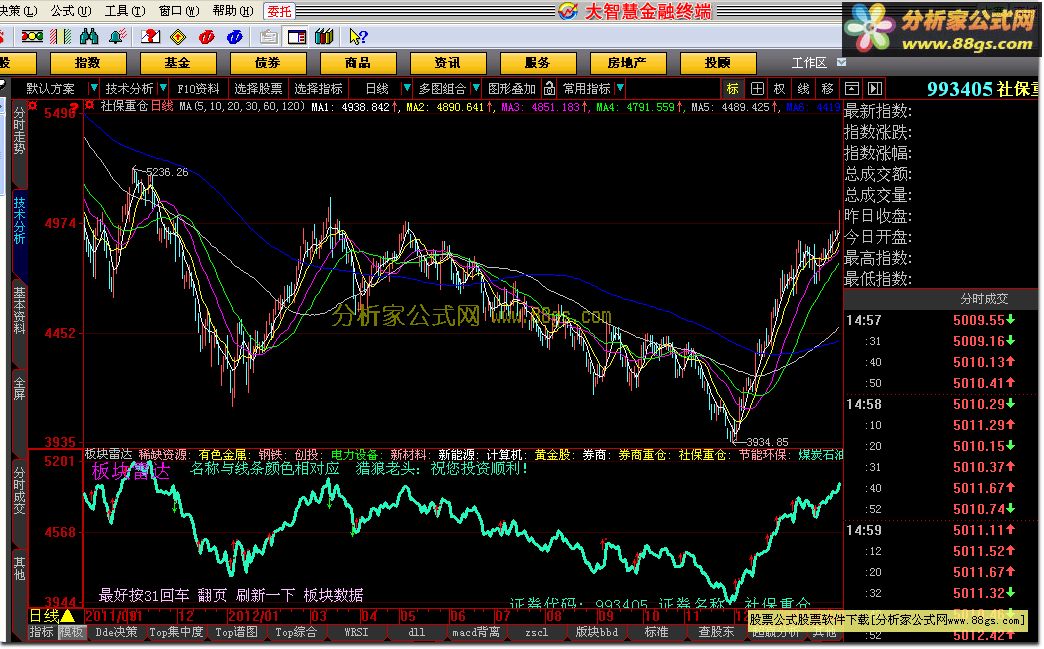Image resolution: width=1044 pixels, height=649 pixels.
Task: Click the window layout panel icon
Action: pos(296,37)
